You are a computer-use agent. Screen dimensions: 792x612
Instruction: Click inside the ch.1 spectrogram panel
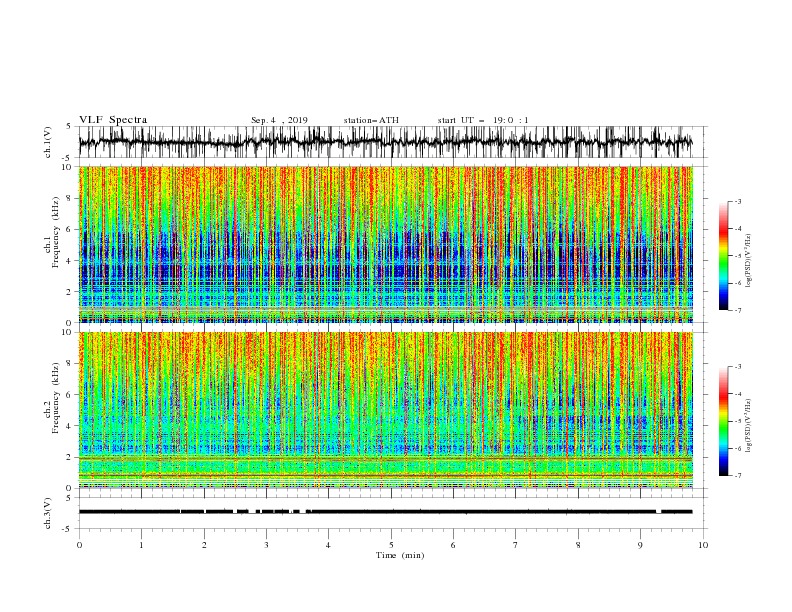point(386,244)
